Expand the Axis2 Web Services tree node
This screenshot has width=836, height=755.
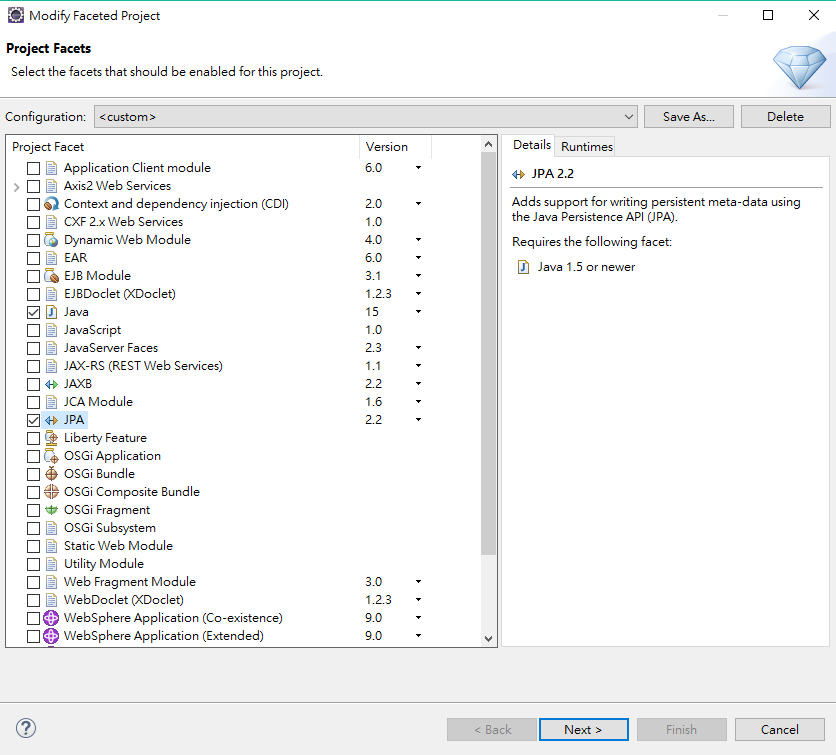click(17, 186)
